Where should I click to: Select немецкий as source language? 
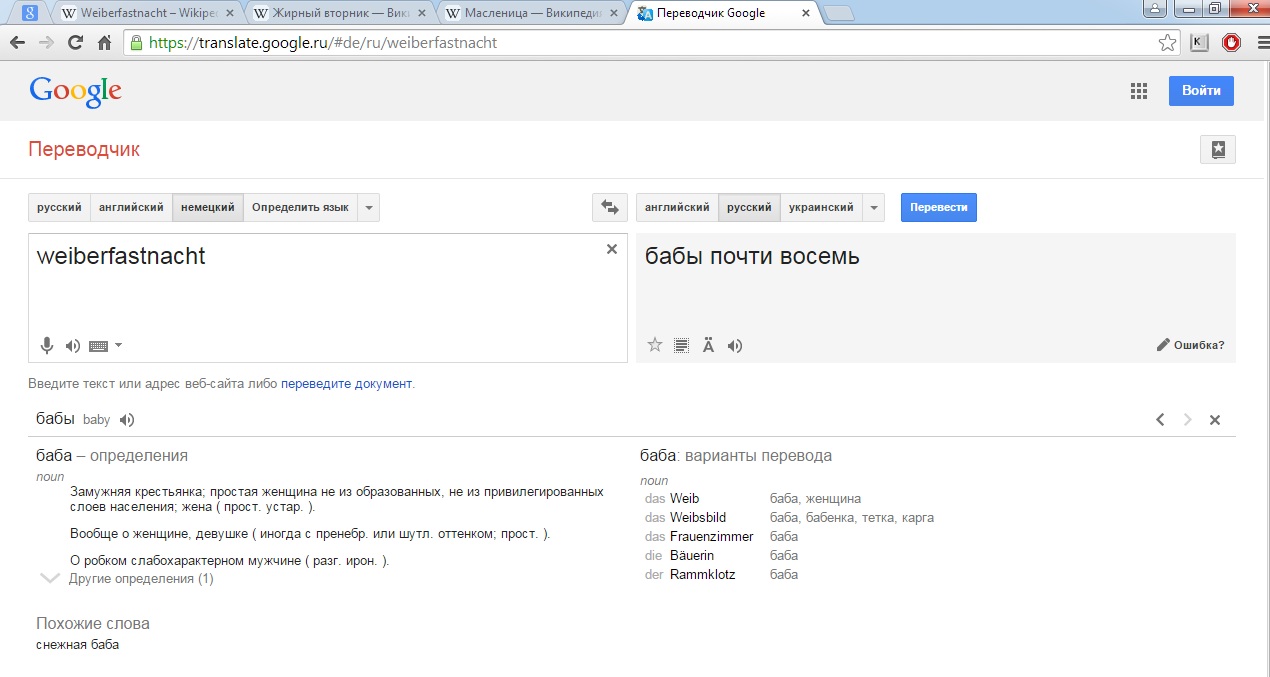point(207,208)
